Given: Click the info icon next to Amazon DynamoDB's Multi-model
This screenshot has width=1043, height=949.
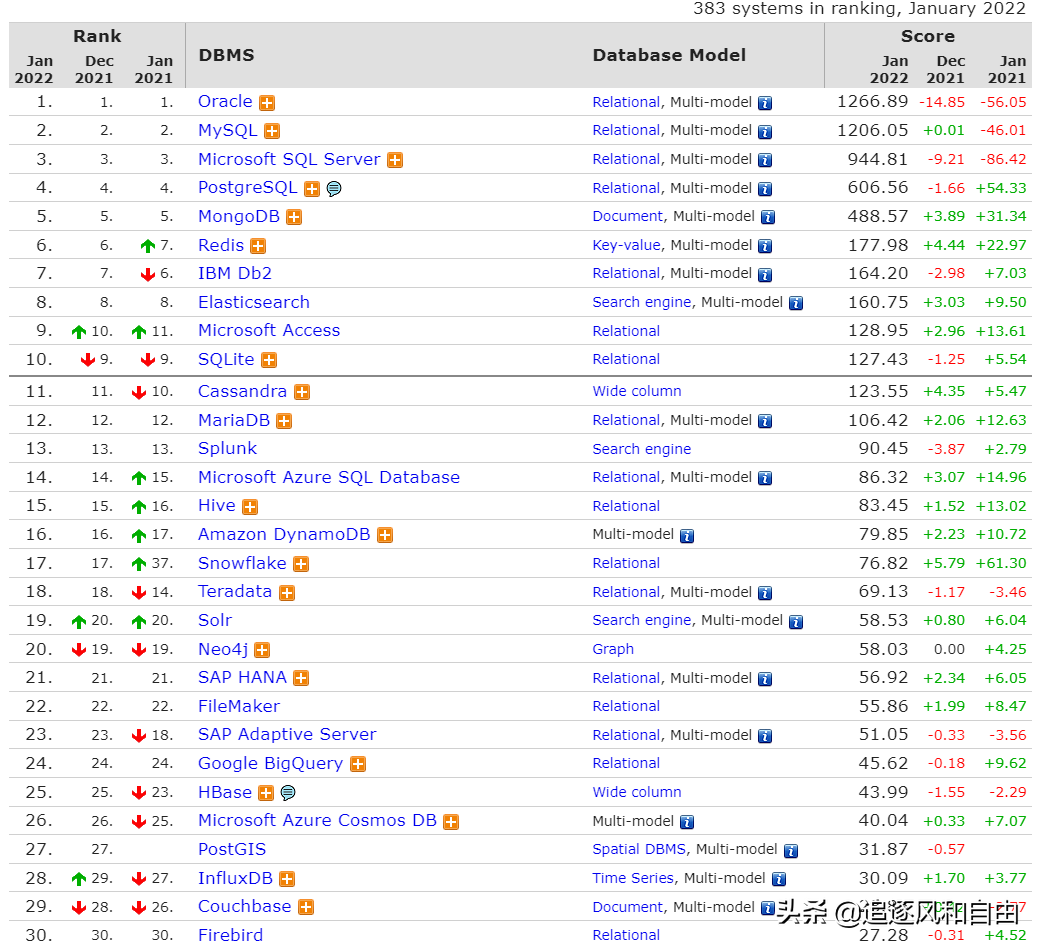Looking at the screenshot, I should point(690,535).
